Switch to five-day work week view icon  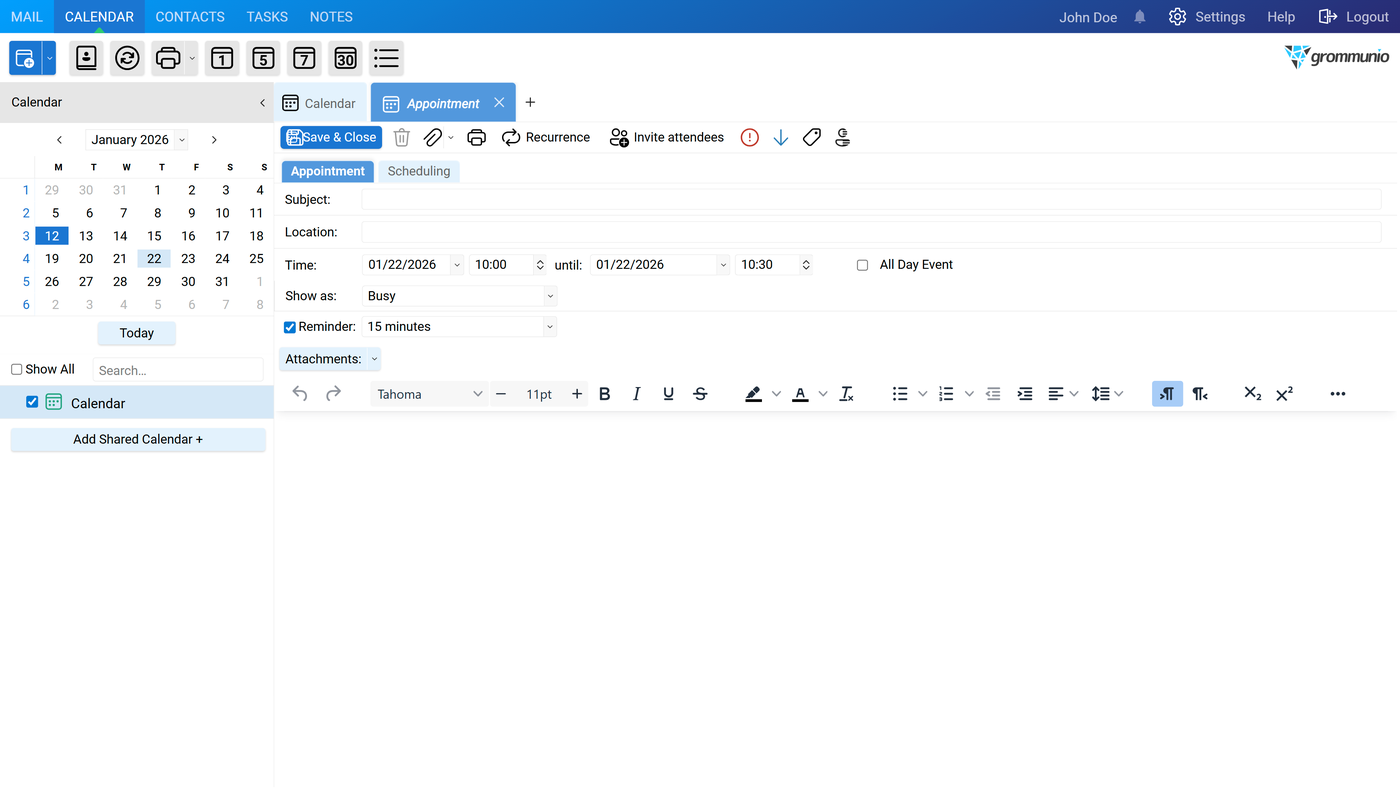[x=263, y=58]
